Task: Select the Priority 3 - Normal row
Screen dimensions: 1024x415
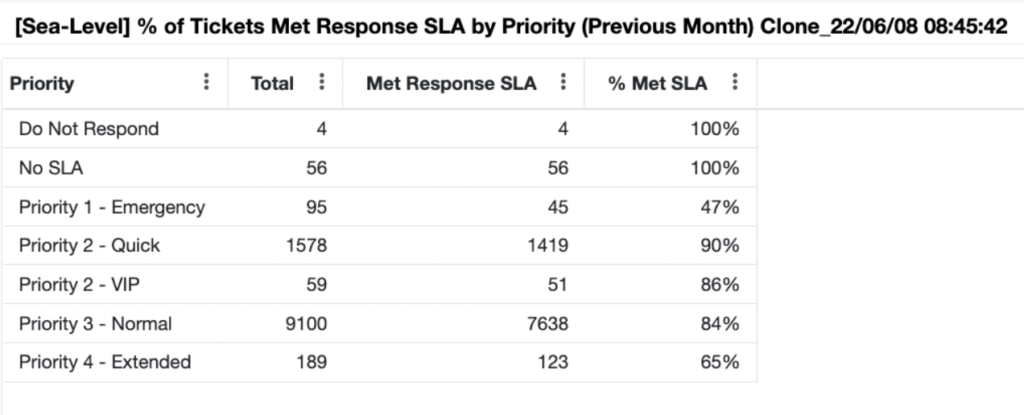Action: tap(379, 324)
